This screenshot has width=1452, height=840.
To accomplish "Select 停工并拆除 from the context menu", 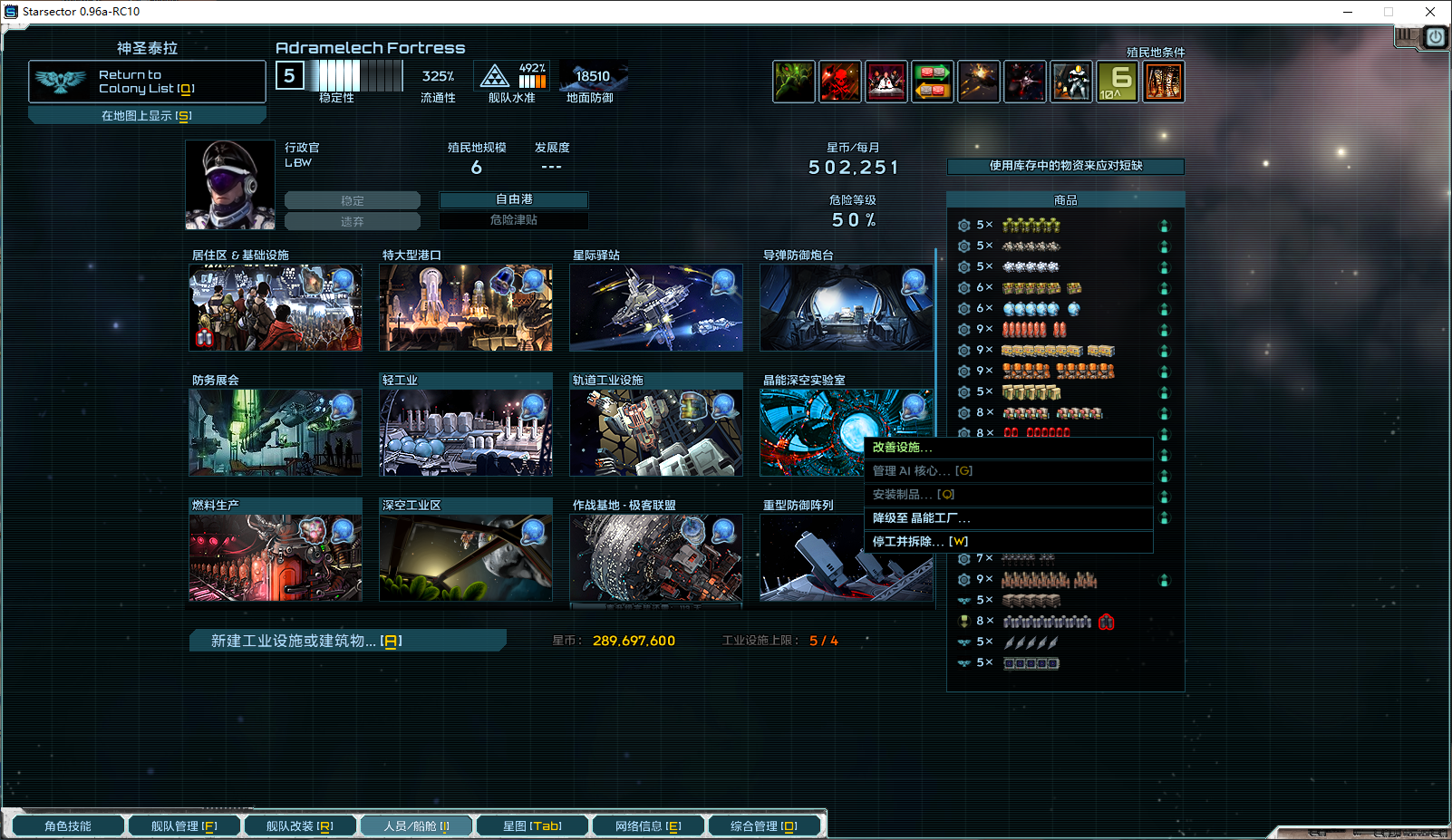I will pyautogui.click(x=1008, y=542).
